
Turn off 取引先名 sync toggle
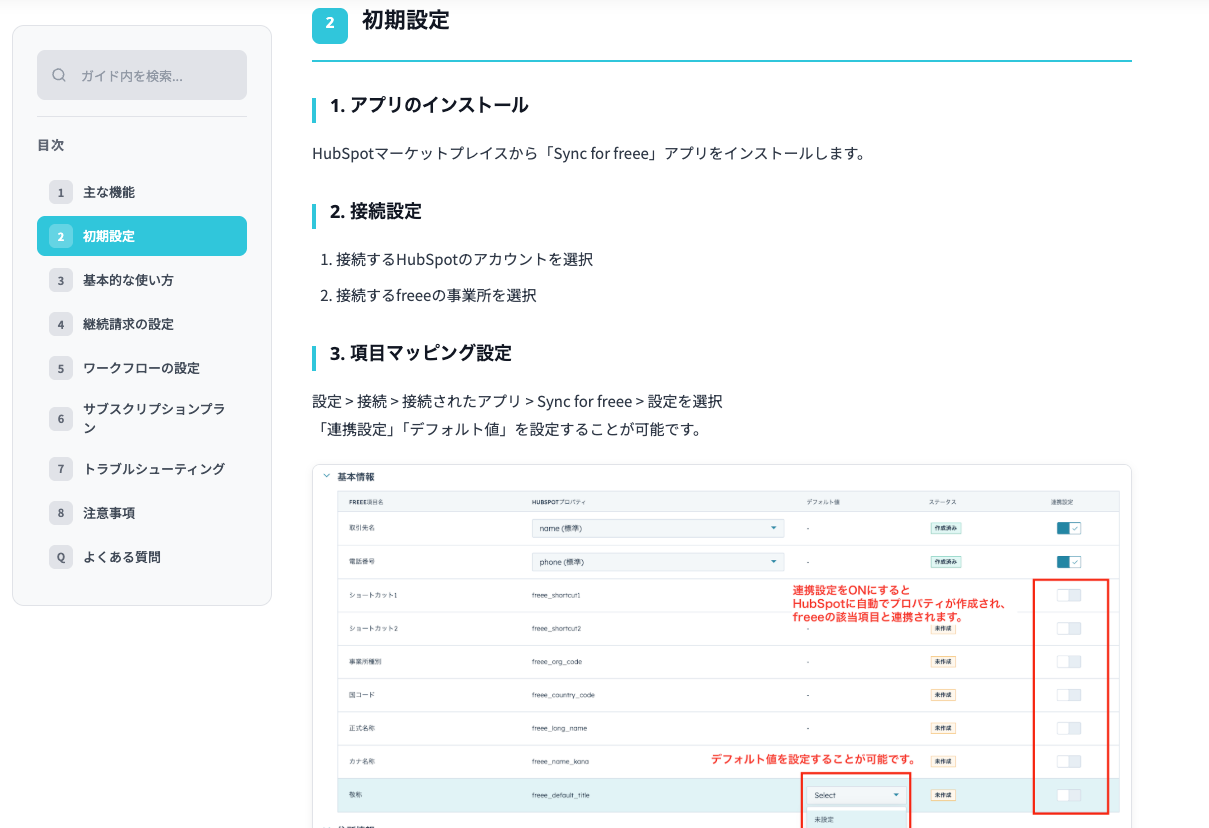1068,528
